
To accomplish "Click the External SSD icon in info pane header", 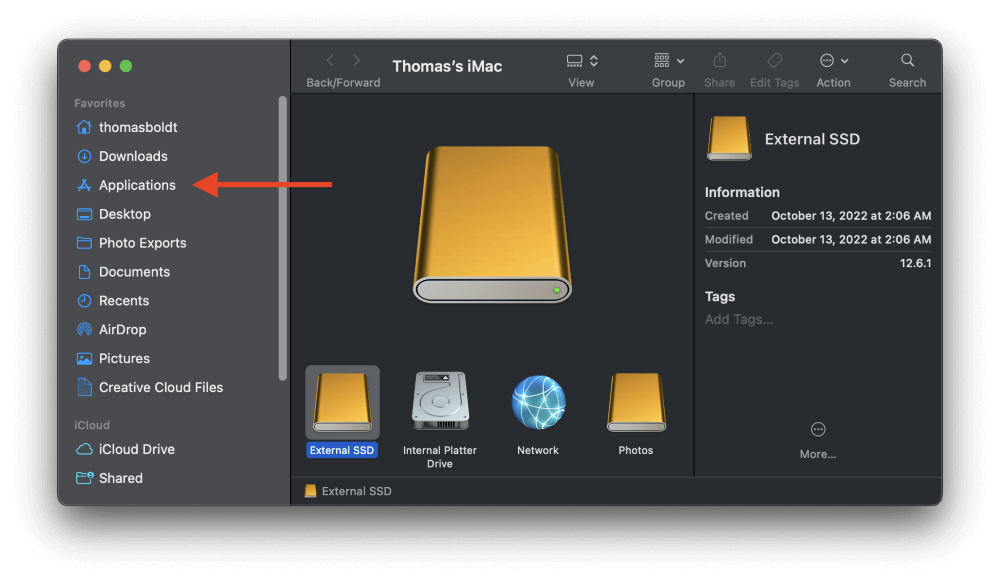I will point(729,138).
